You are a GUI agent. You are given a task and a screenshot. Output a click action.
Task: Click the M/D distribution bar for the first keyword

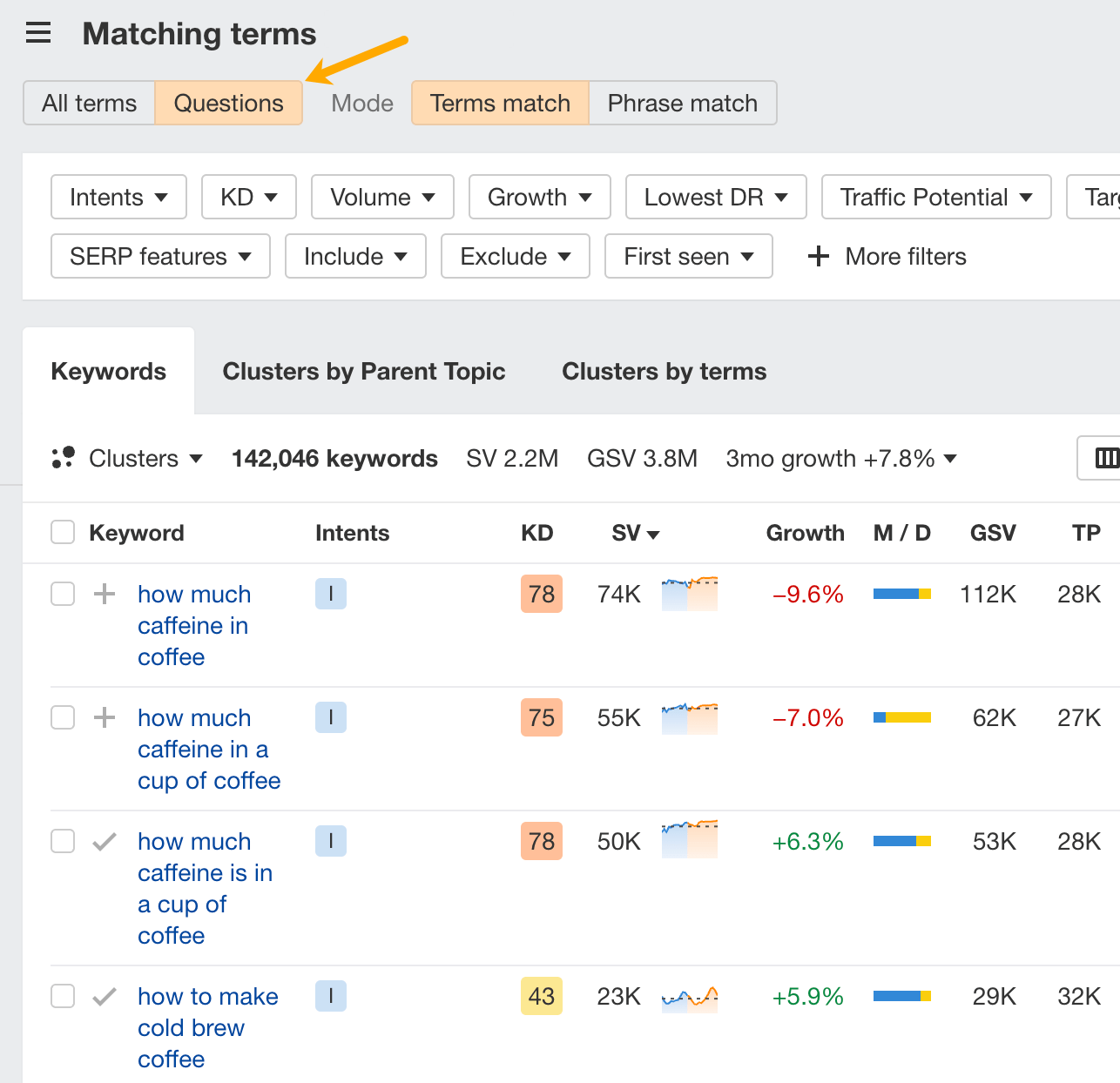901,594
